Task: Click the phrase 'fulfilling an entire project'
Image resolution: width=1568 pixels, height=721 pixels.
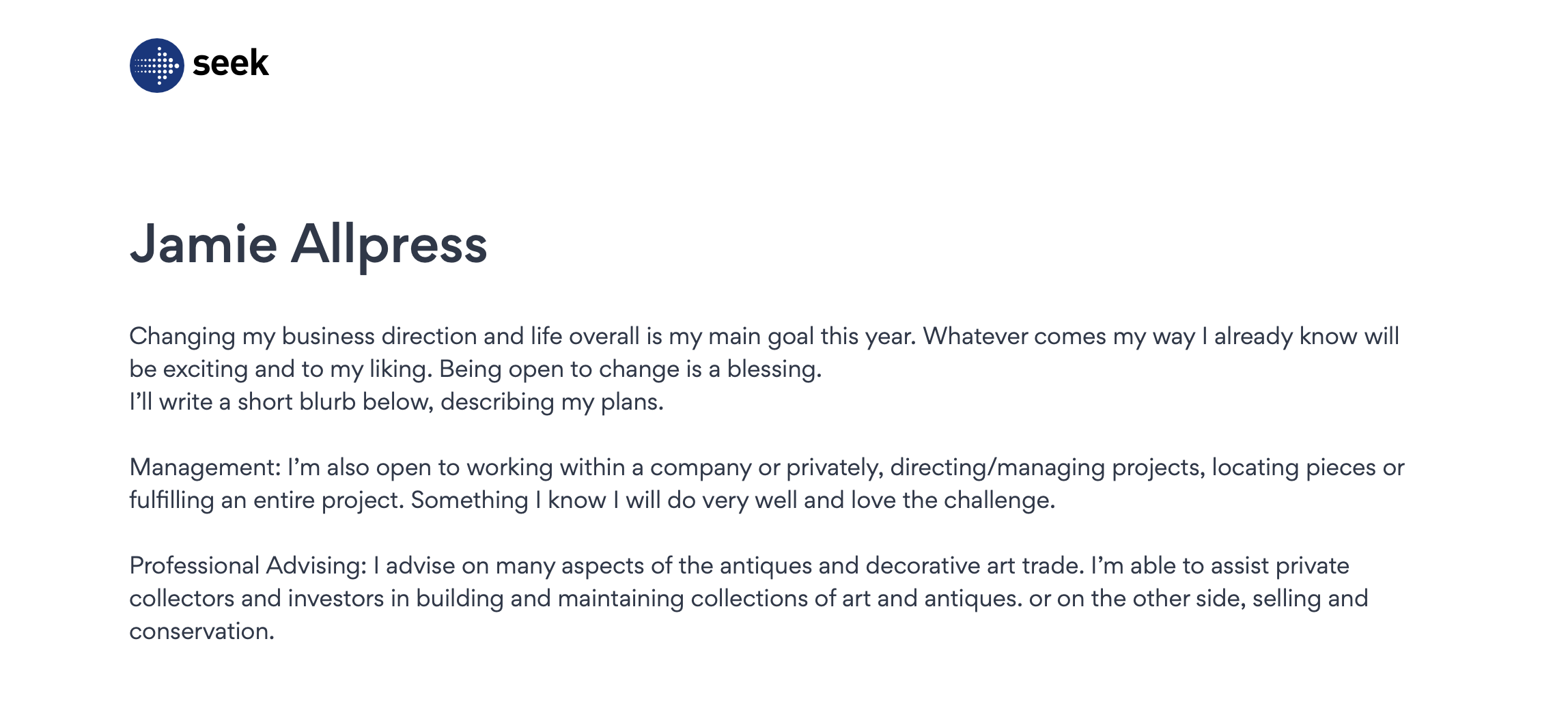Action: (266, 500)
